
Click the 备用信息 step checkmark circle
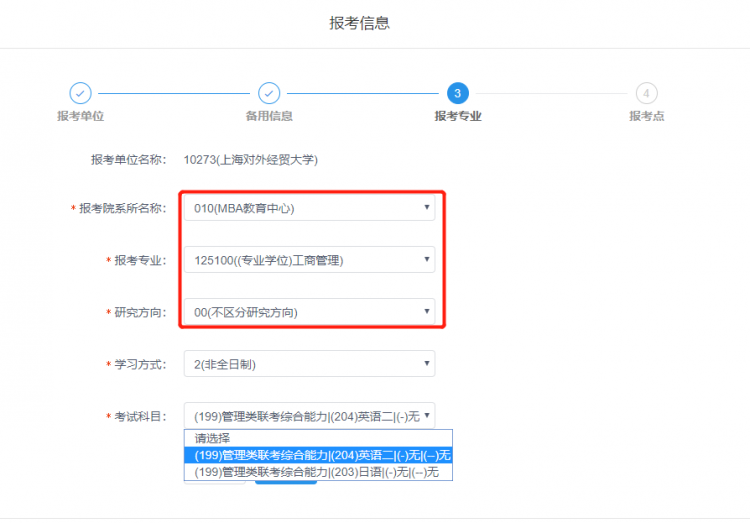tap(269, 93)
